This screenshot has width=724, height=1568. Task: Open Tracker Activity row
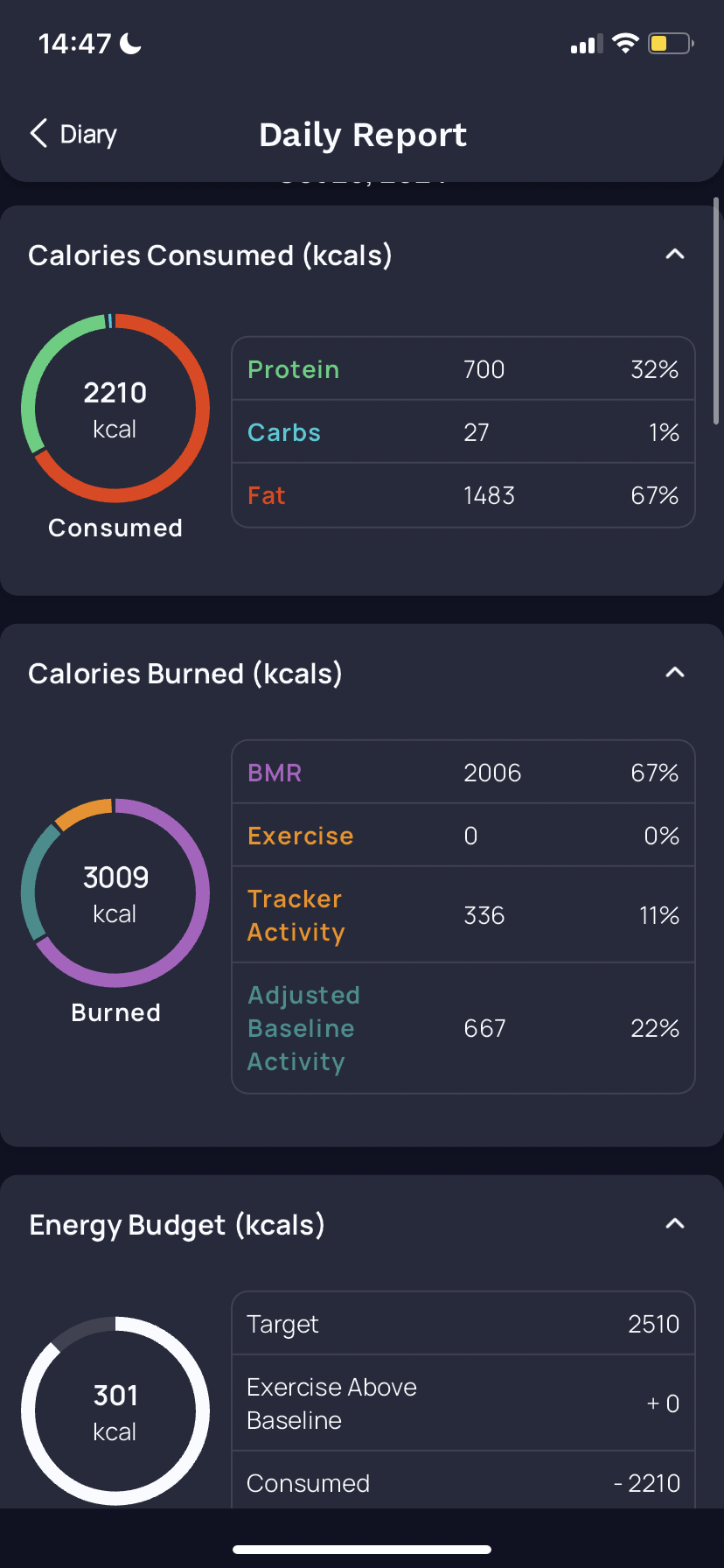coord(463,915)
